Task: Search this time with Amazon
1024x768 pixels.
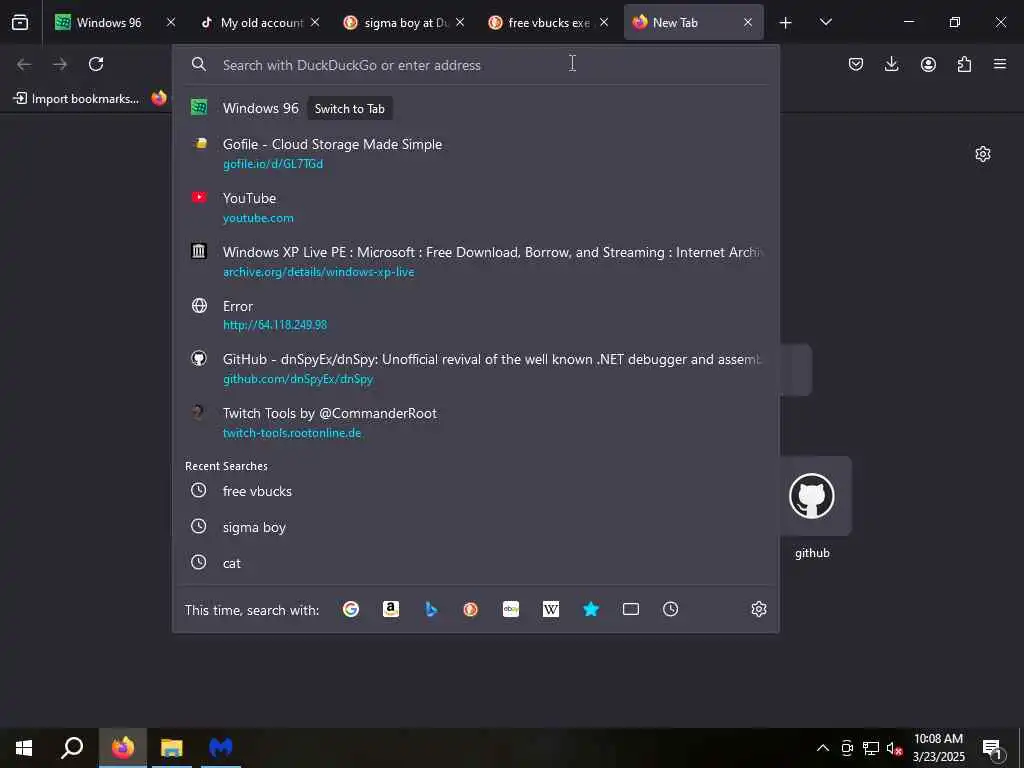Action: pos(391,609)
